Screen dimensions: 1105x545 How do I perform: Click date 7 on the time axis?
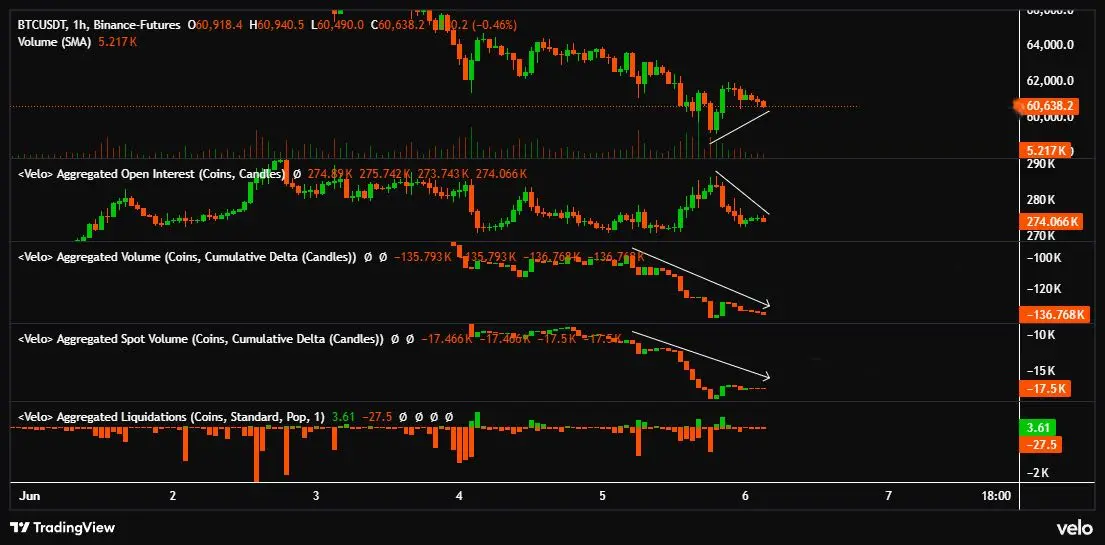pyautogui.click(x=888, y=496)
